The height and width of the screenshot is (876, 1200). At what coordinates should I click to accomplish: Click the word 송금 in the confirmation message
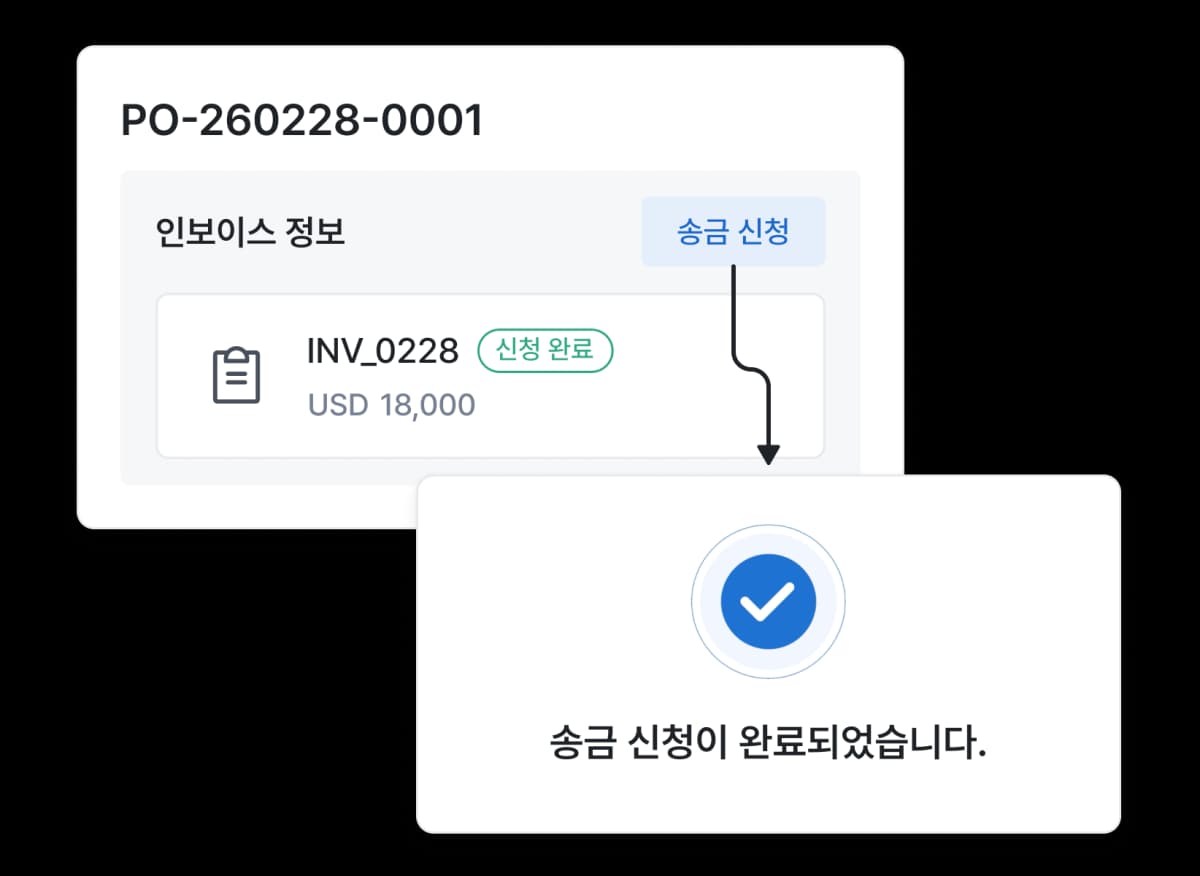[x=580, y=743]
